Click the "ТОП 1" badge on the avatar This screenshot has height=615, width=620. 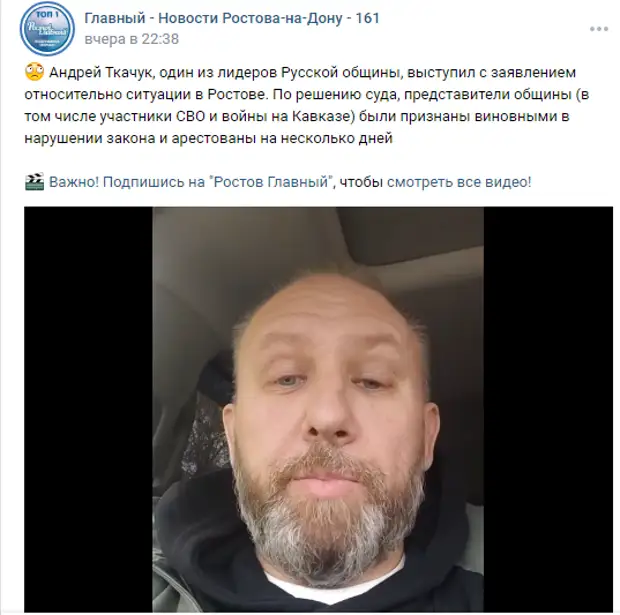coord(47,15)
